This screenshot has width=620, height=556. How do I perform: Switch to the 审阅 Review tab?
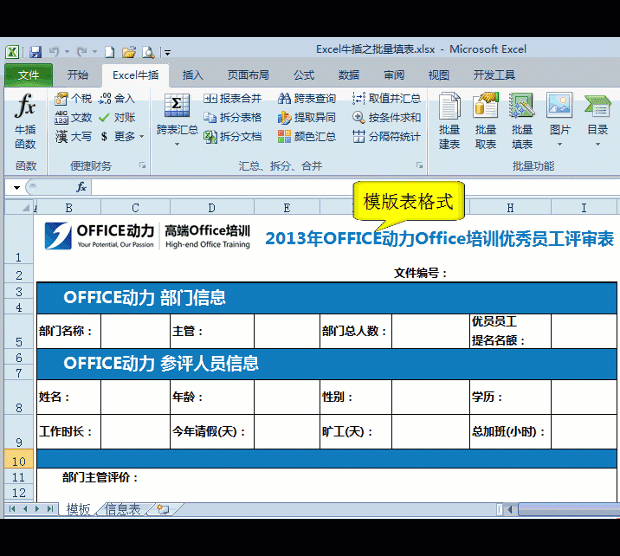(x=394, y=75)
